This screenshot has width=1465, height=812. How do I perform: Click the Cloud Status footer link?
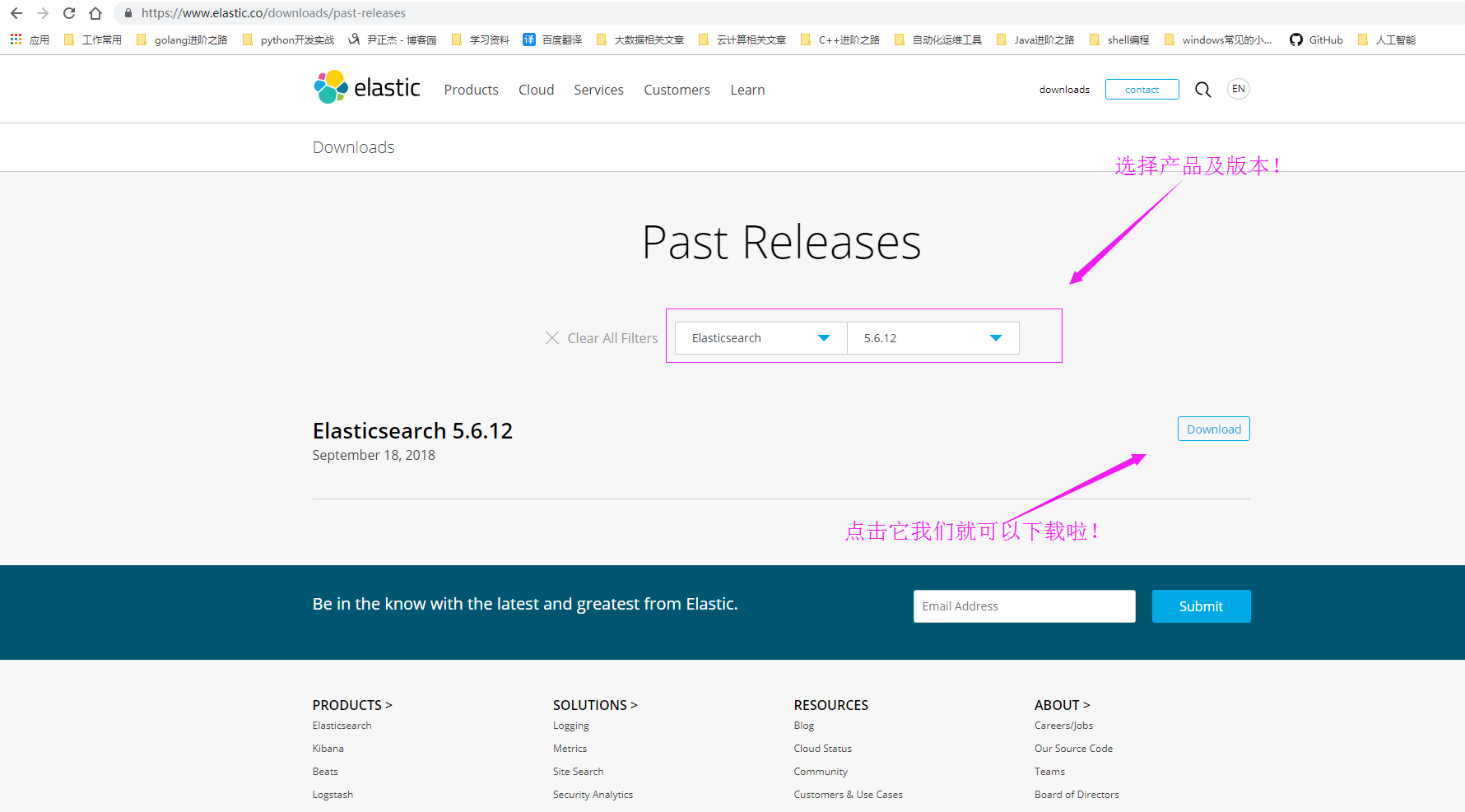[x=823, y=749]
